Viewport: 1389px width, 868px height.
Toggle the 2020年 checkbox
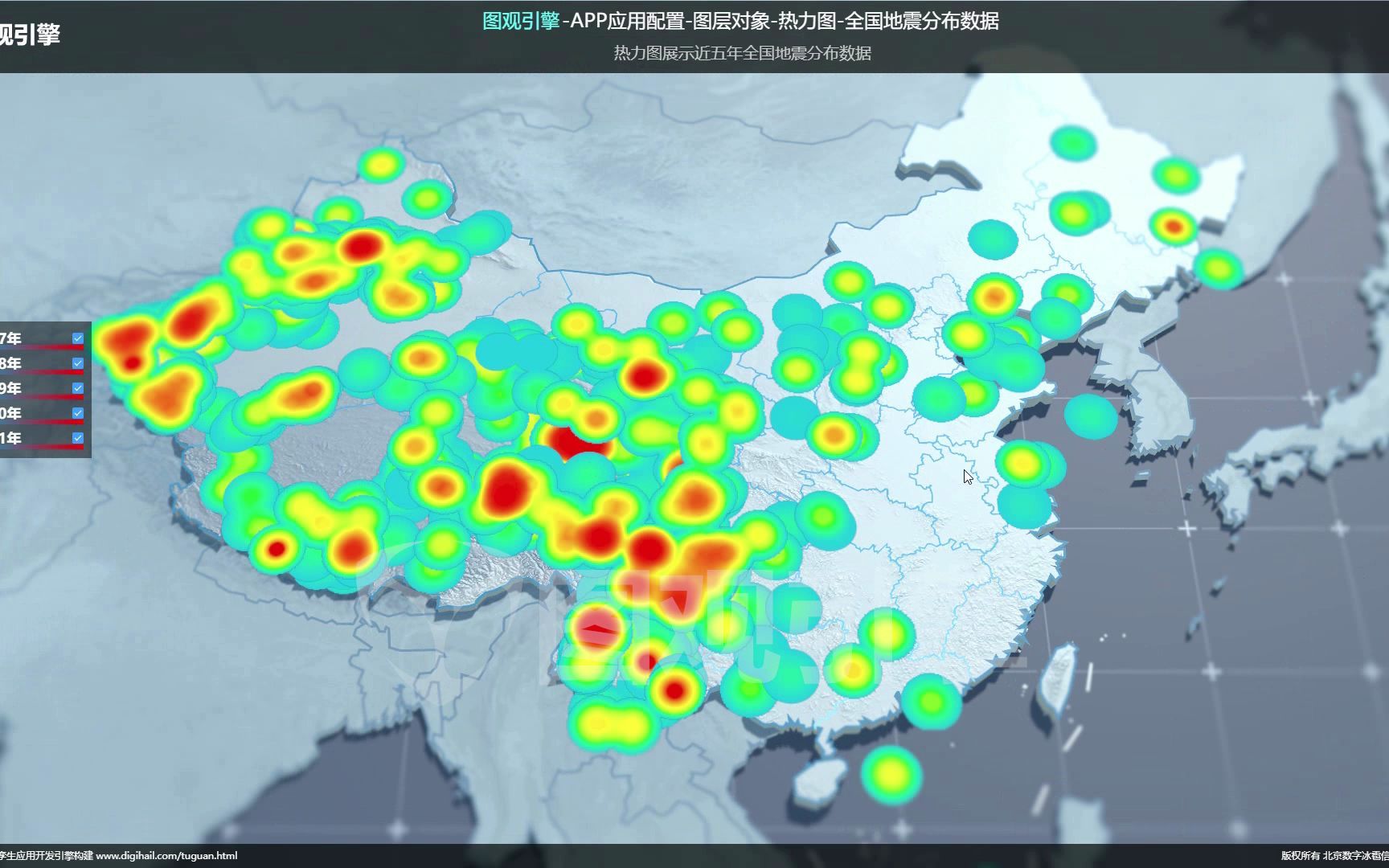[x=78, y=412]
